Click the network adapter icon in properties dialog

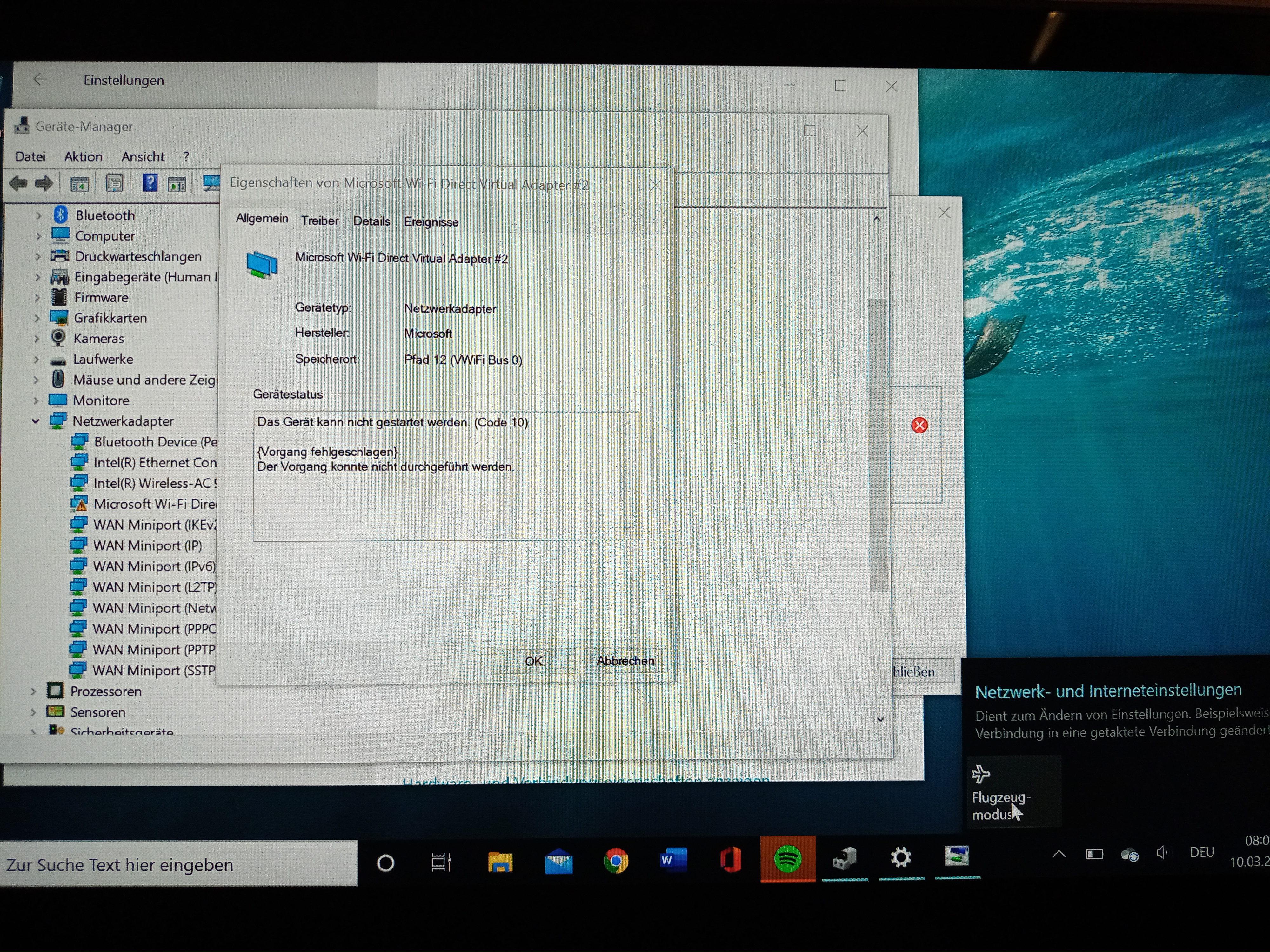(x=262, y=265)
